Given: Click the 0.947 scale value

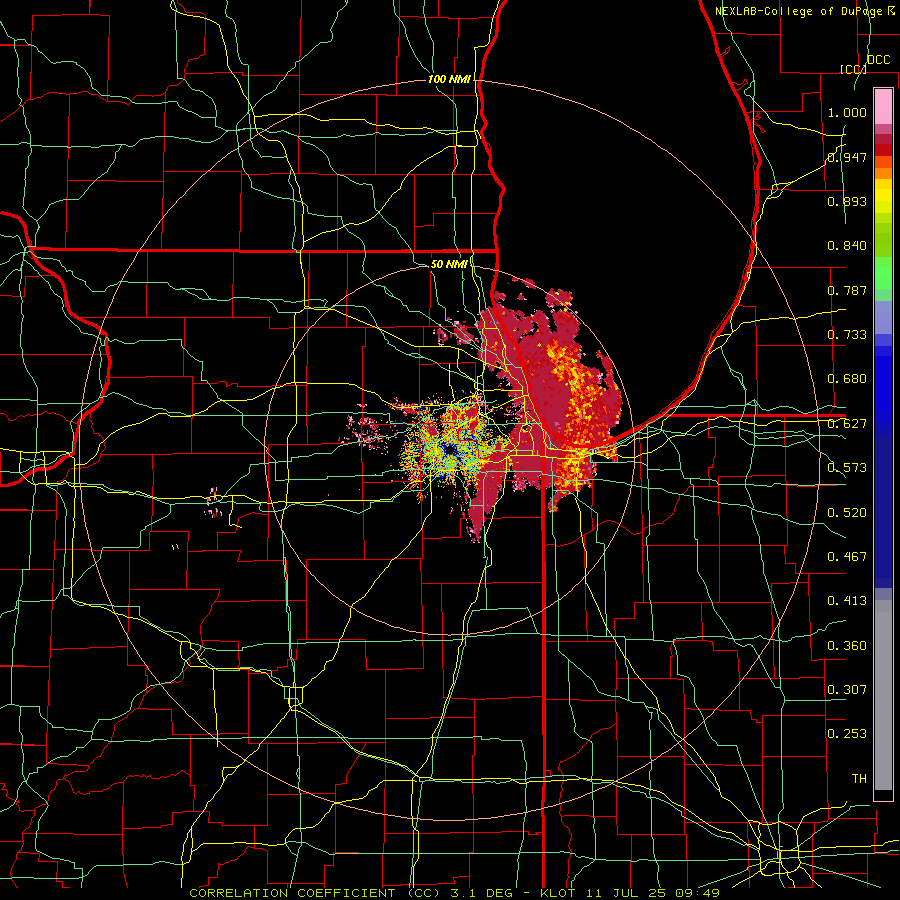Looking at the screenshot, I should (x=847, y=157).
